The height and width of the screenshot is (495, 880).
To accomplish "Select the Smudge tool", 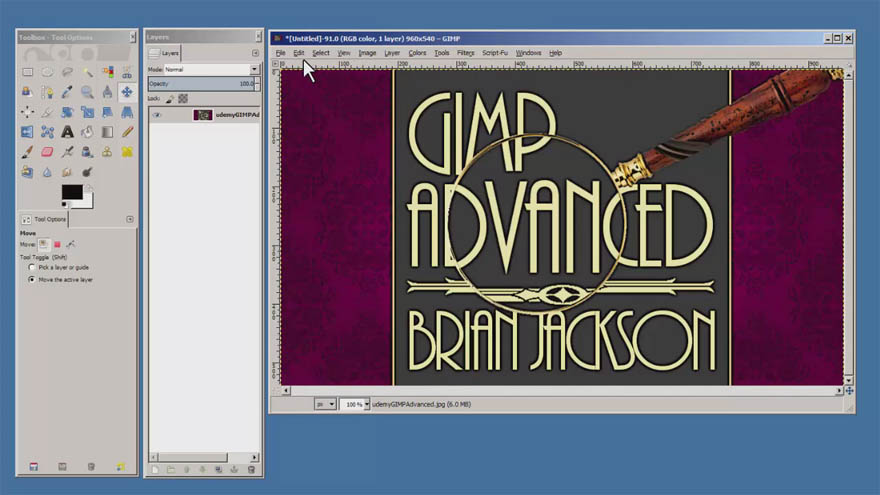I will click(67, 172).
